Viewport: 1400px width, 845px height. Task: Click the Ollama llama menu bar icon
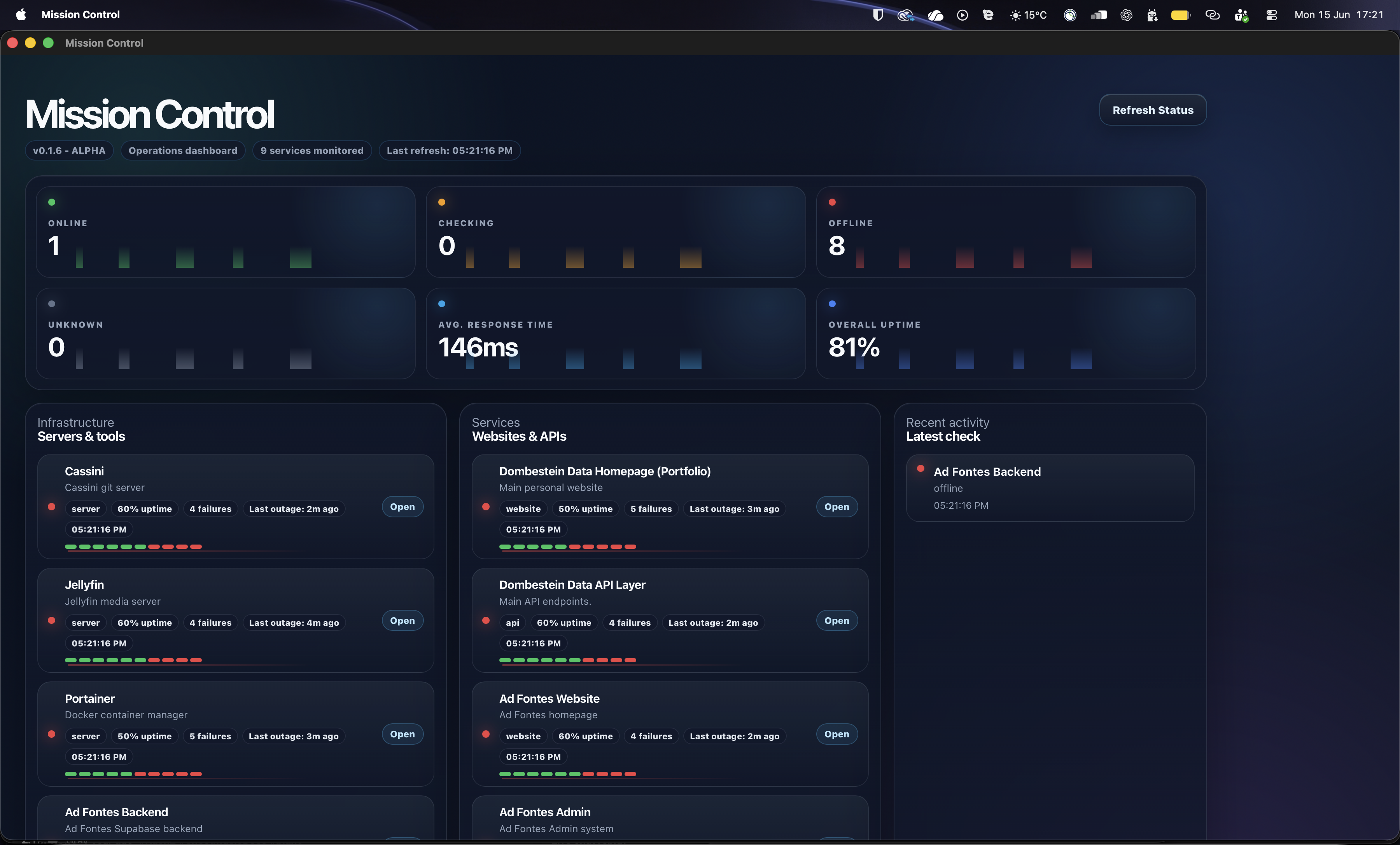(1152, 15)
